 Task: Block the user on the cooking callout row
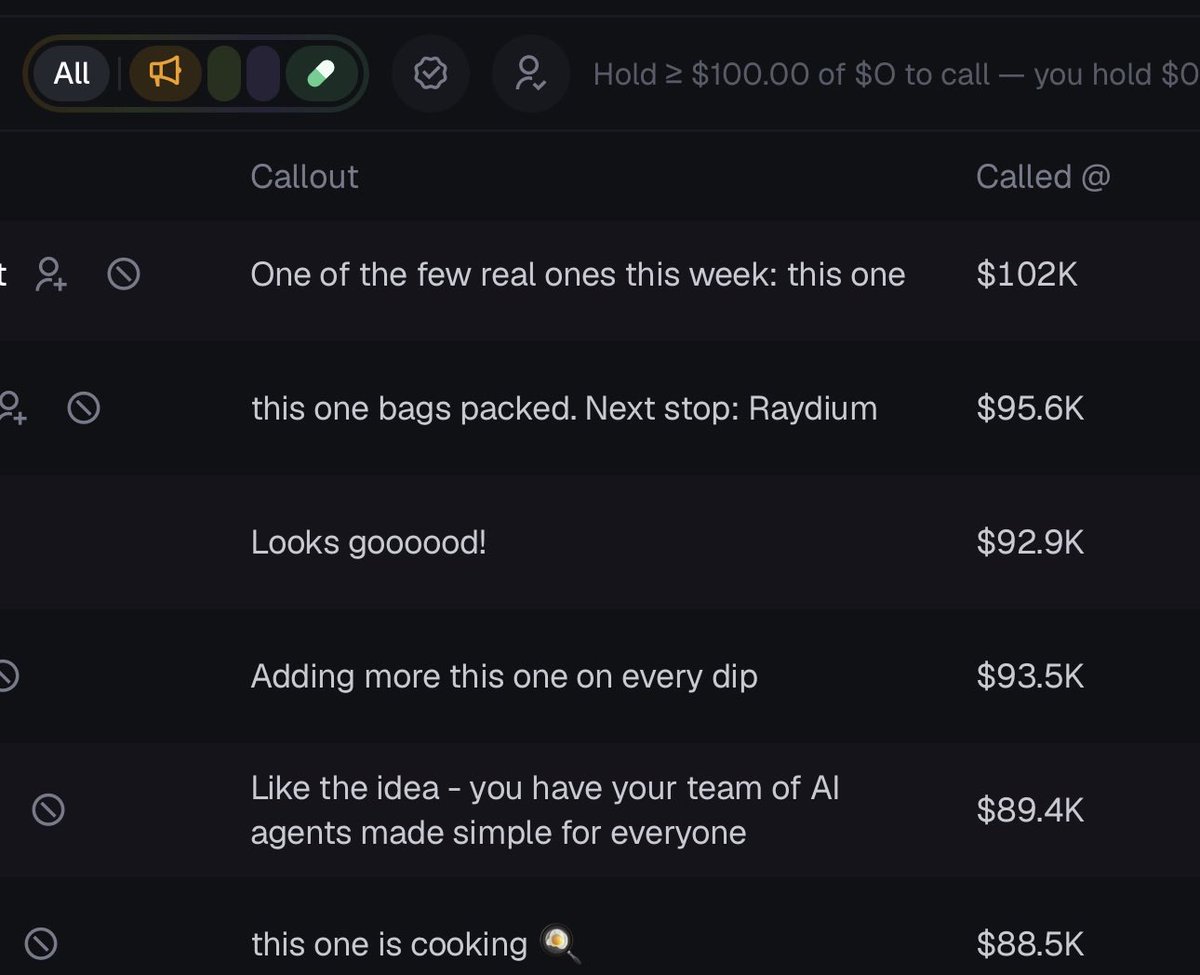click(40, 943)
